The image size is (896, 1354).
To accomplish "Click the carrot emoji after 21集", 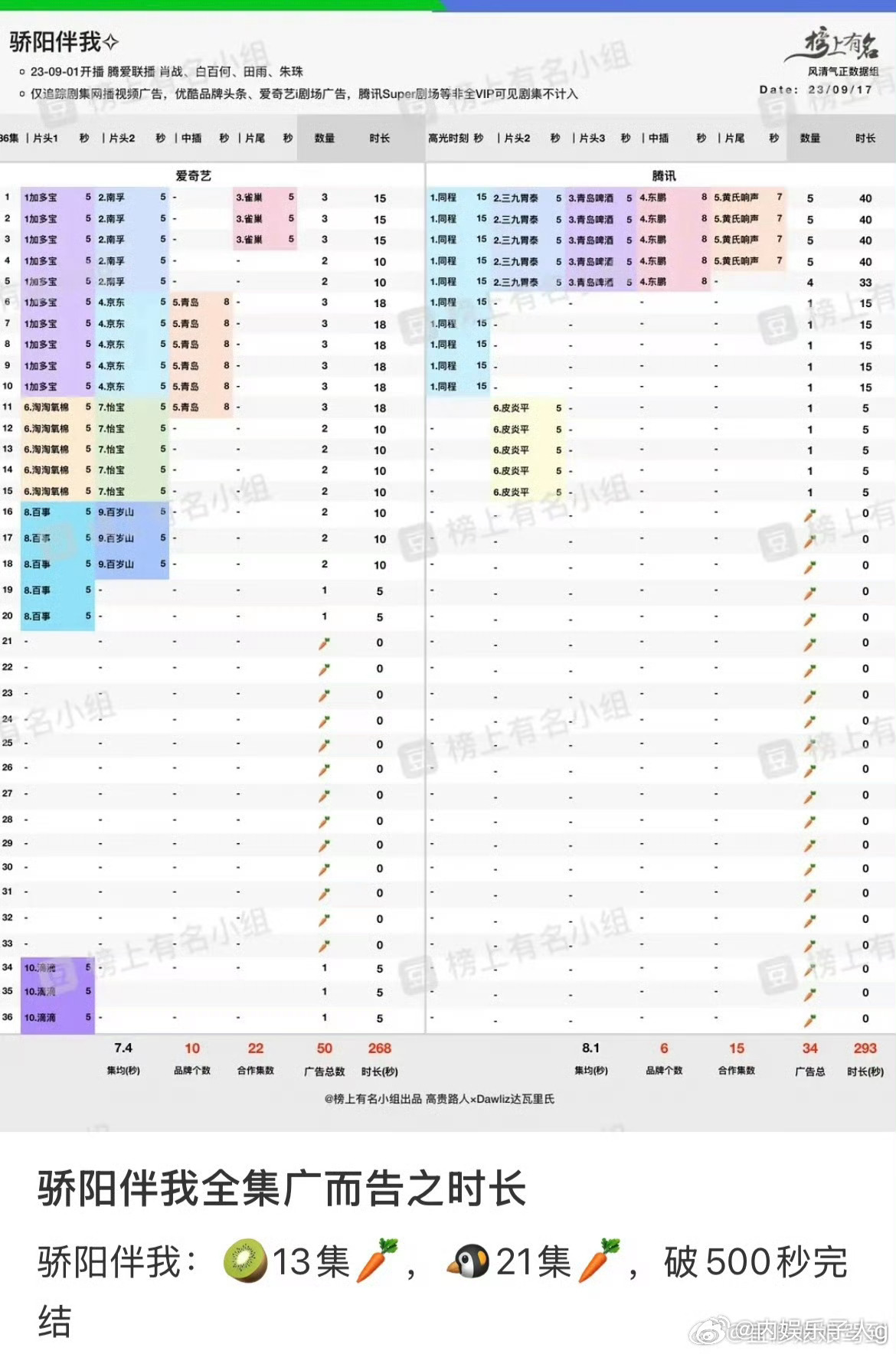I will tap(600, 1261).
